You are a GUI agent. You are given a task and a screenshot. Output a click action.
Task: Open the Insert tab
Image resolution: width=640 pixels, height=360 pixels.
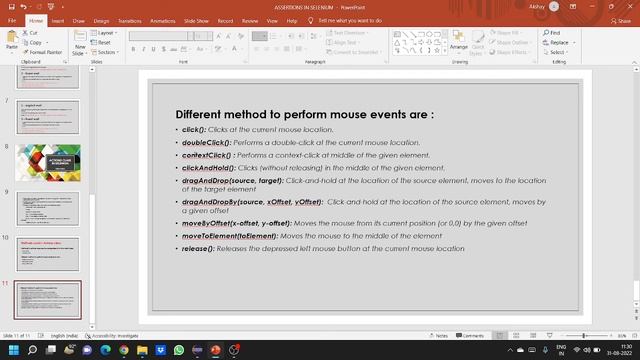(x=58, y=21)
